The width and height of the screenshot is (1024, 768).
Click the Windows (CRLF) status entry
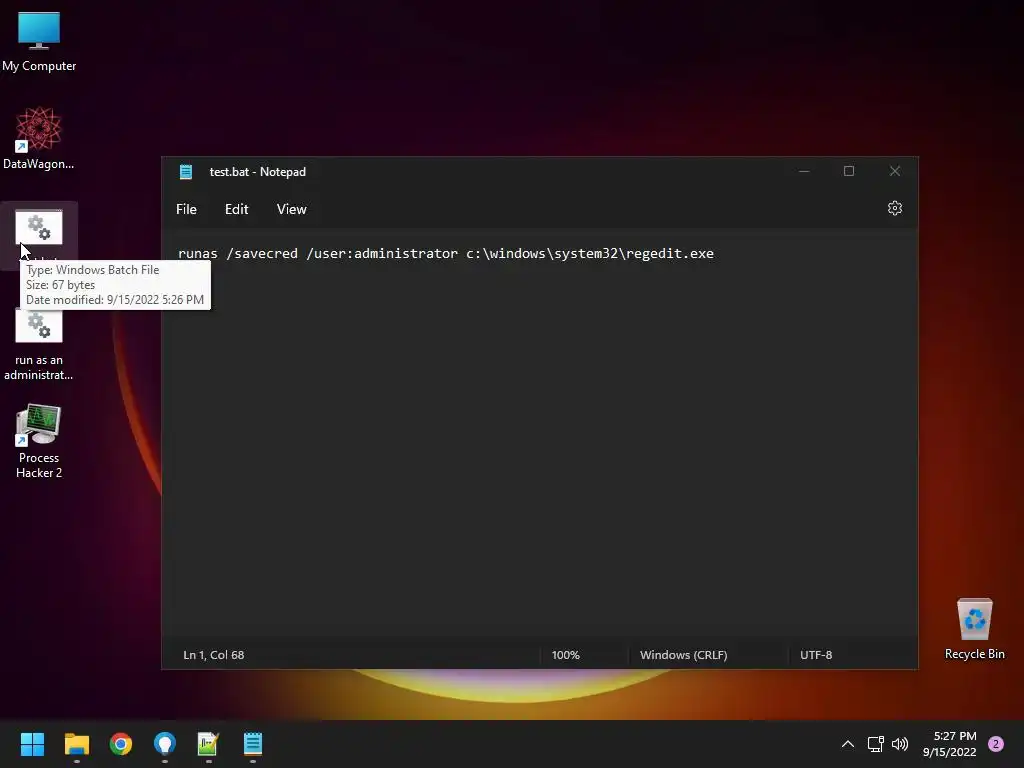coord(683,655)
